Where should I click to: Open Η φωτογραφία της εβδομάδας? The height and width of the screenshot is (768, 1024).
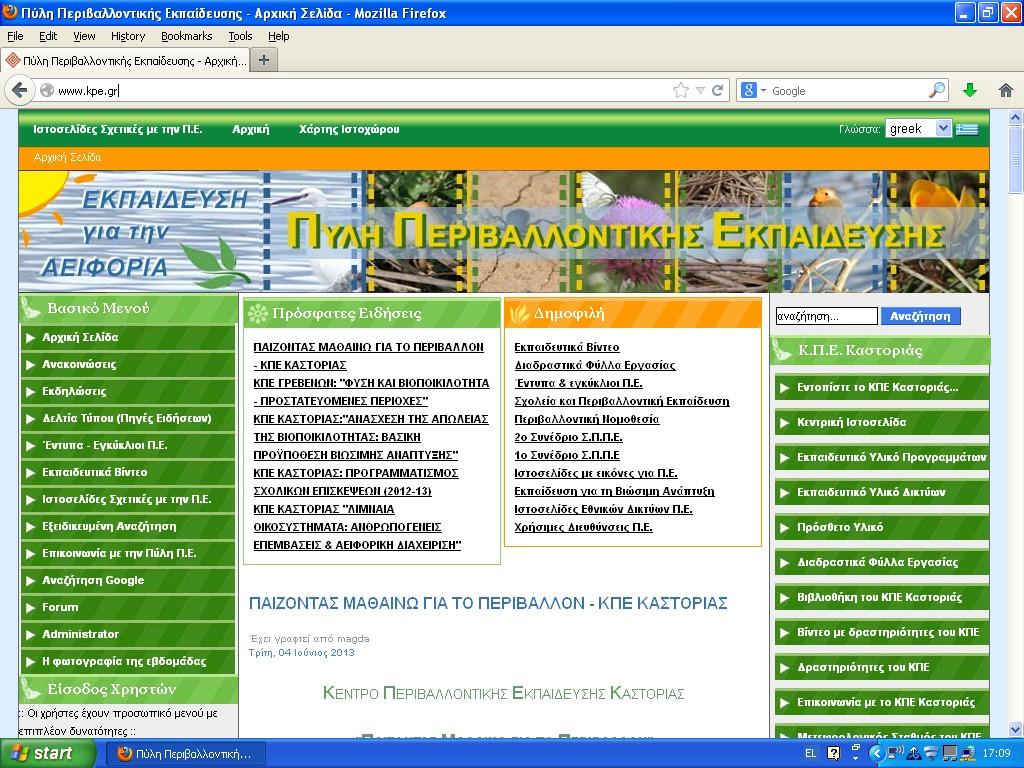click(x=128, y=661)
